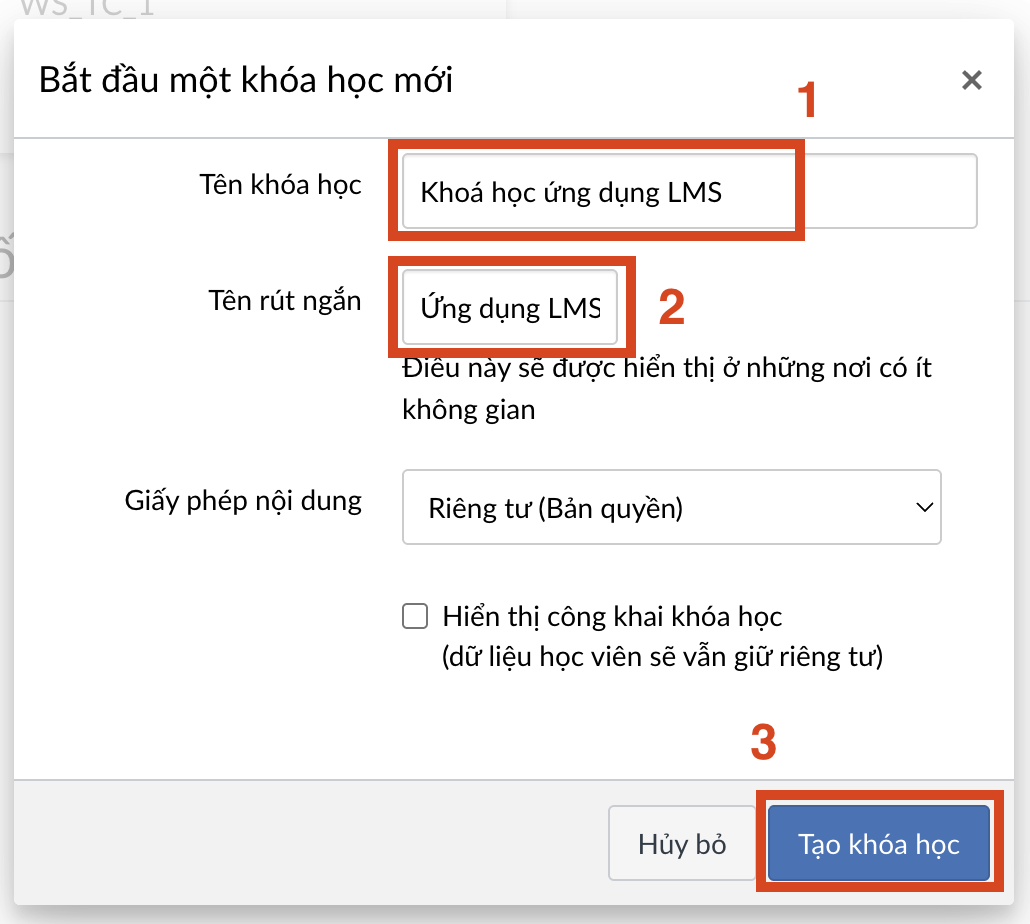Screen dimensions: 1030x924
Task: Click the red annotation number 3
Action: (762, 742)
